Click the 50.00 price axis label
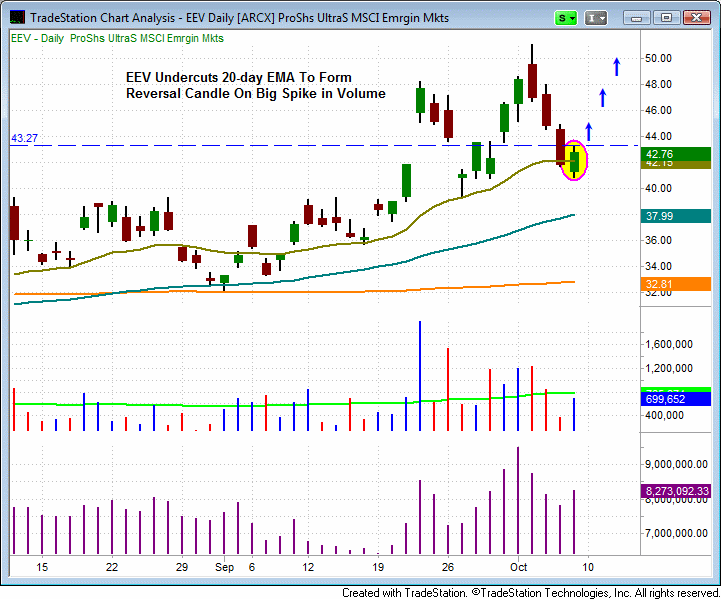 658,58
